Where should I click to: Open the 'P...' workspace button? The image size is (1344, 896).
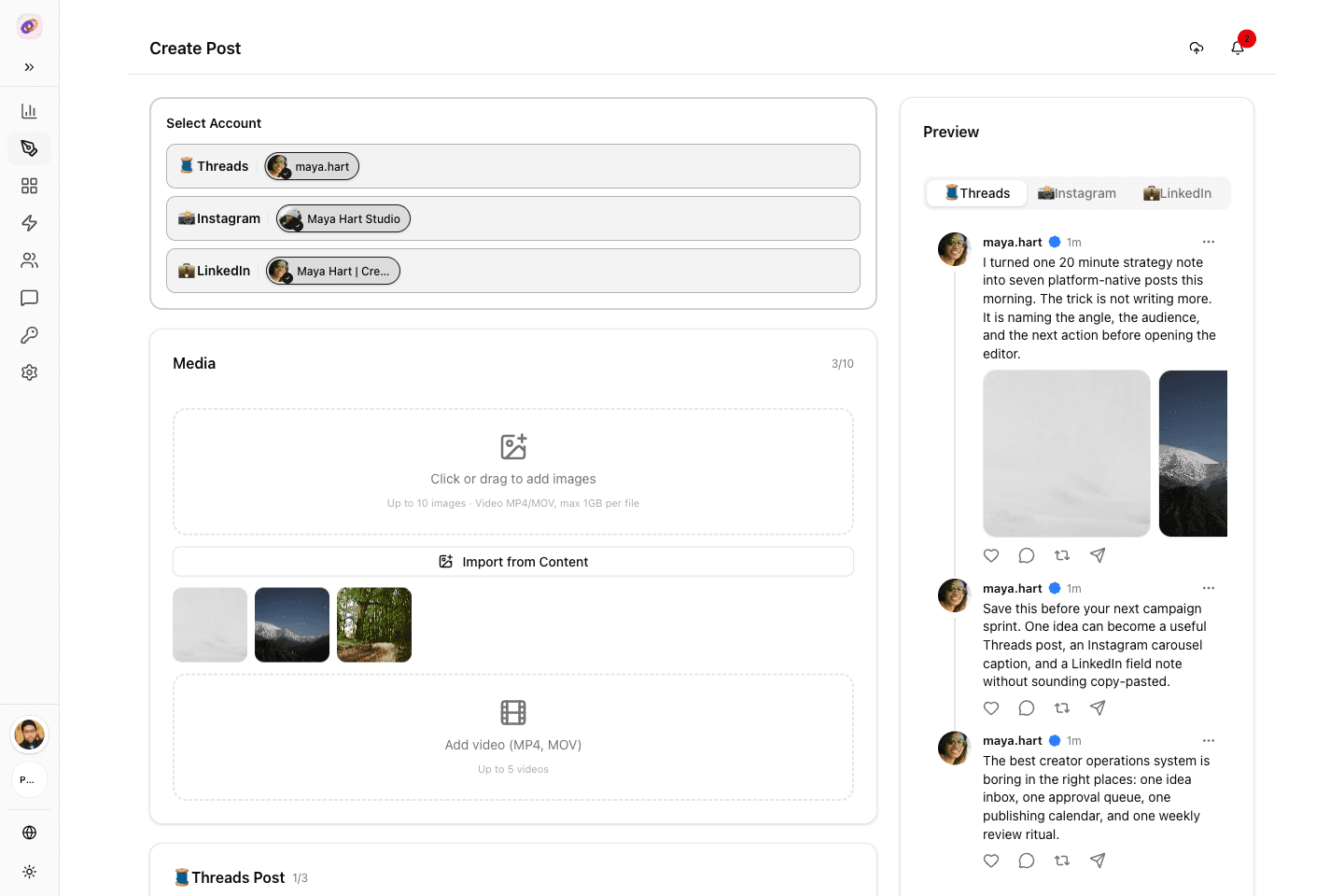[29, 780]
